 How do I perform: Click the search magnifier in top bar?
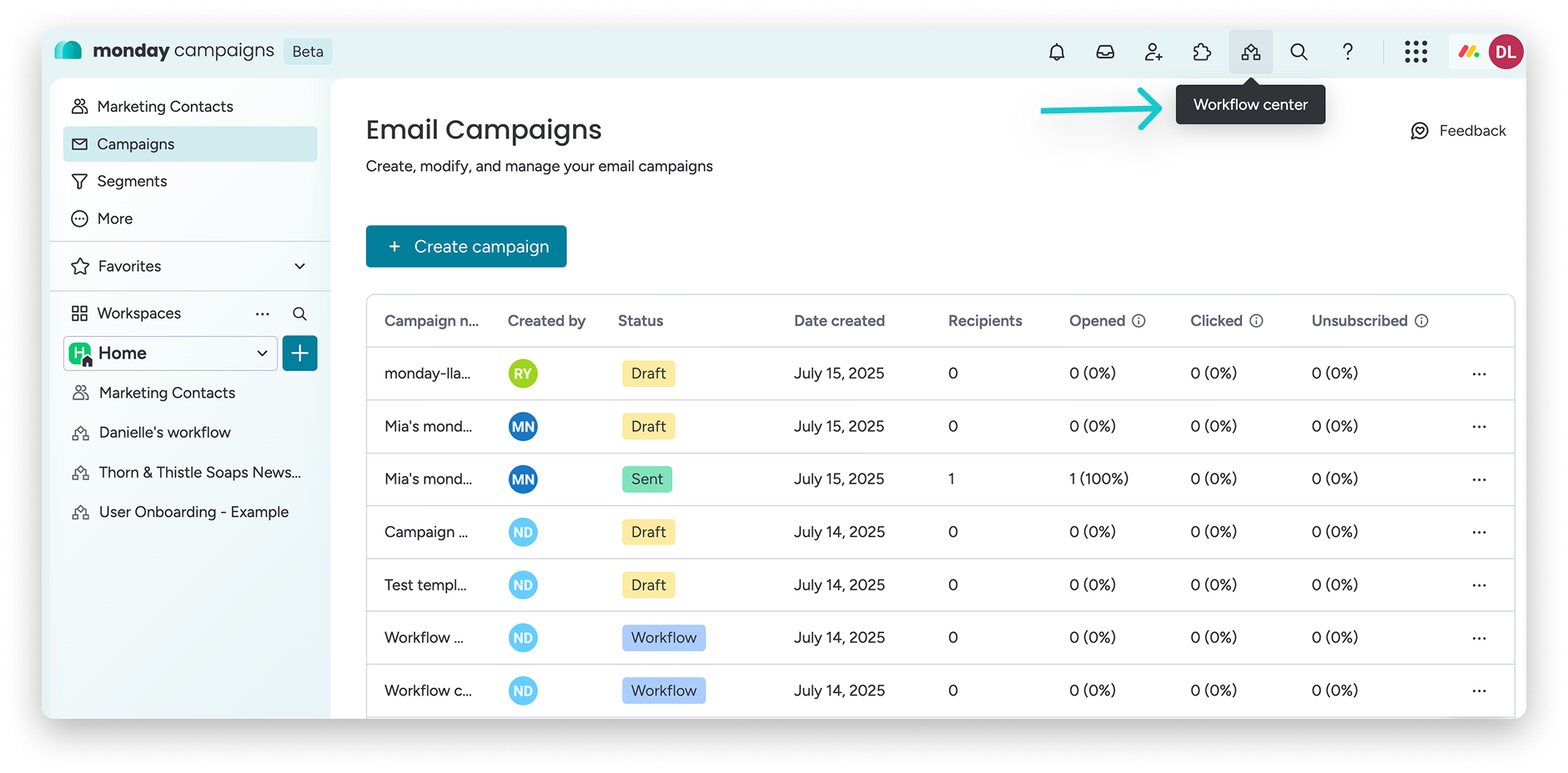[x=1299, y=52]
